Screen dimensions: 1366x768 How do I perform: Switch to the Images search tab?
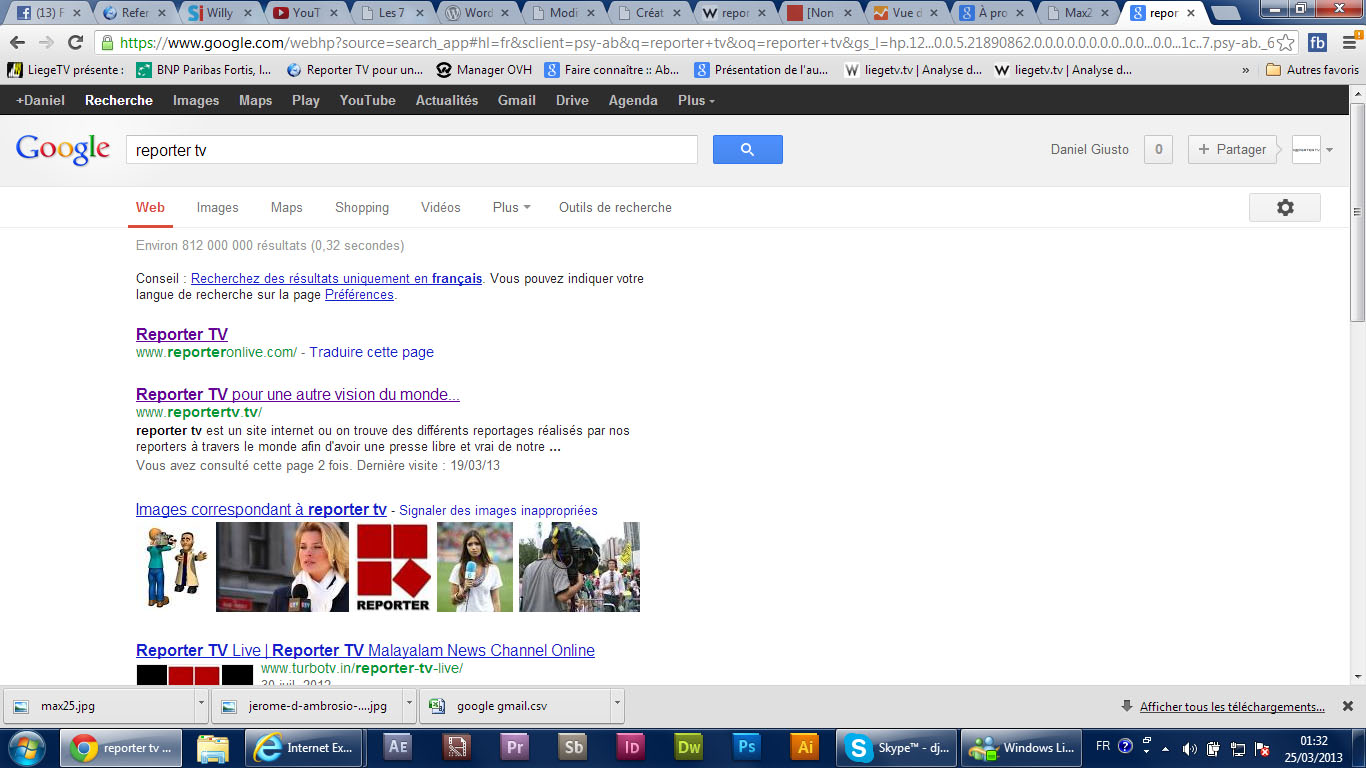217,208
